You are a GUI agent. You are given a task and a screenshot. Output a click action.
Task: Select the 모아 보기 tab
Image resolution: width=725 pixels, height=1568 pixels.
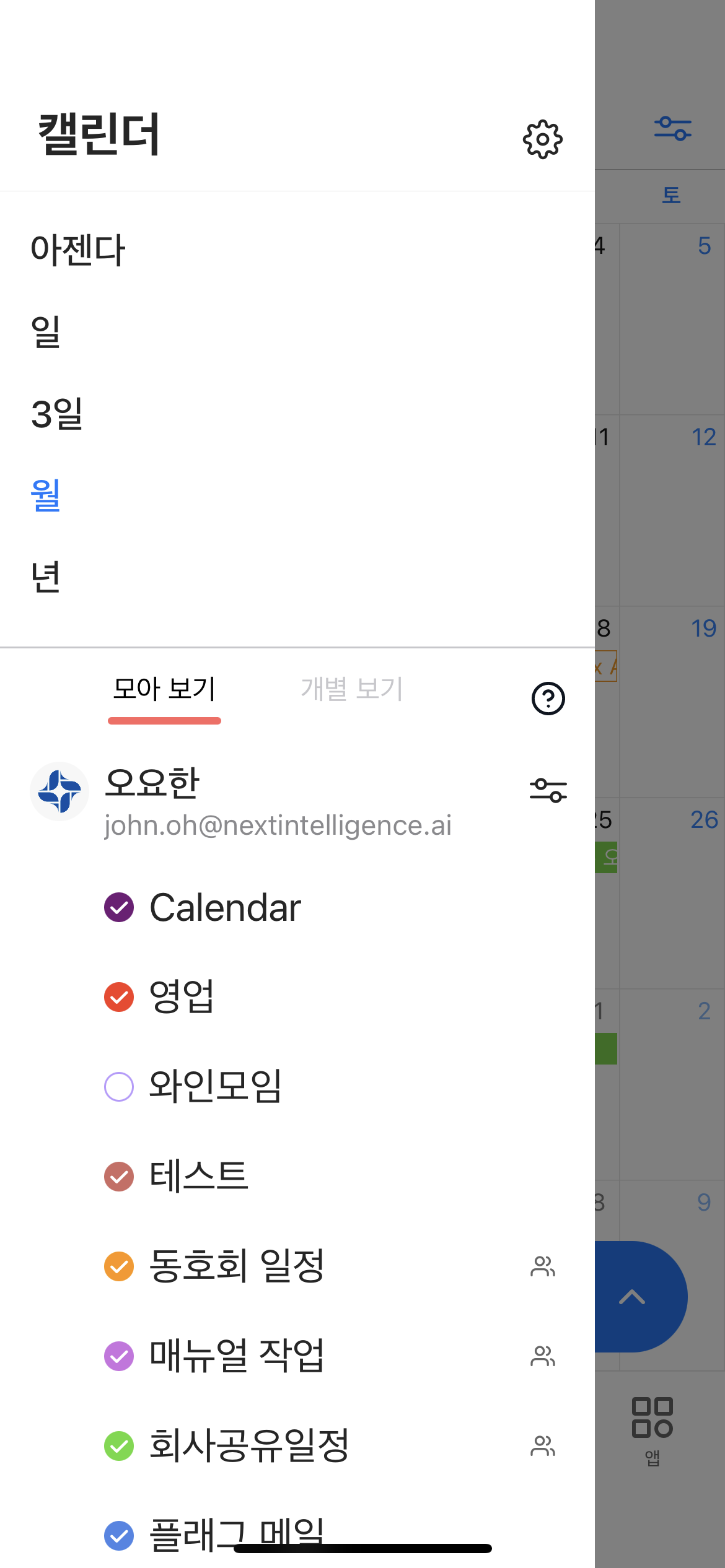pyautogui.click(x=164, y=689)
